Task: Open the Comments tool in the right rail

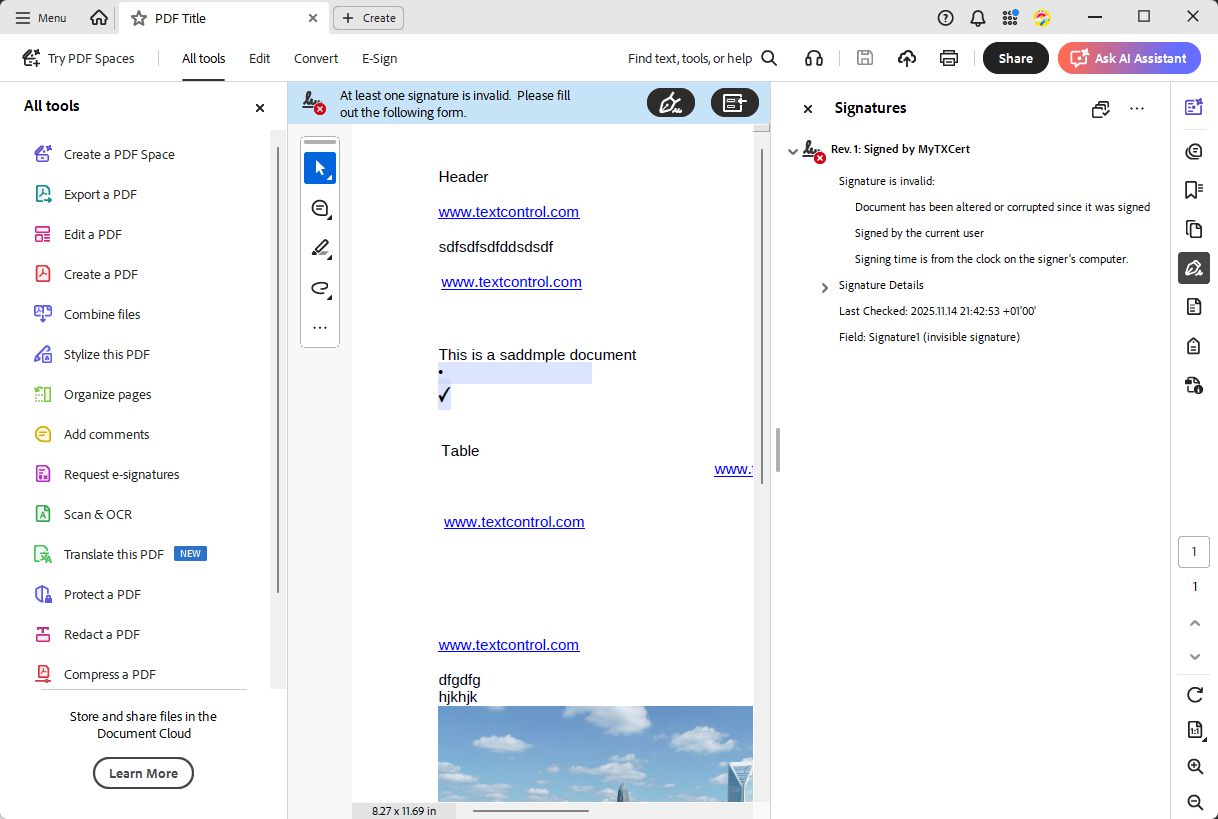Action: click(1193, 151)
